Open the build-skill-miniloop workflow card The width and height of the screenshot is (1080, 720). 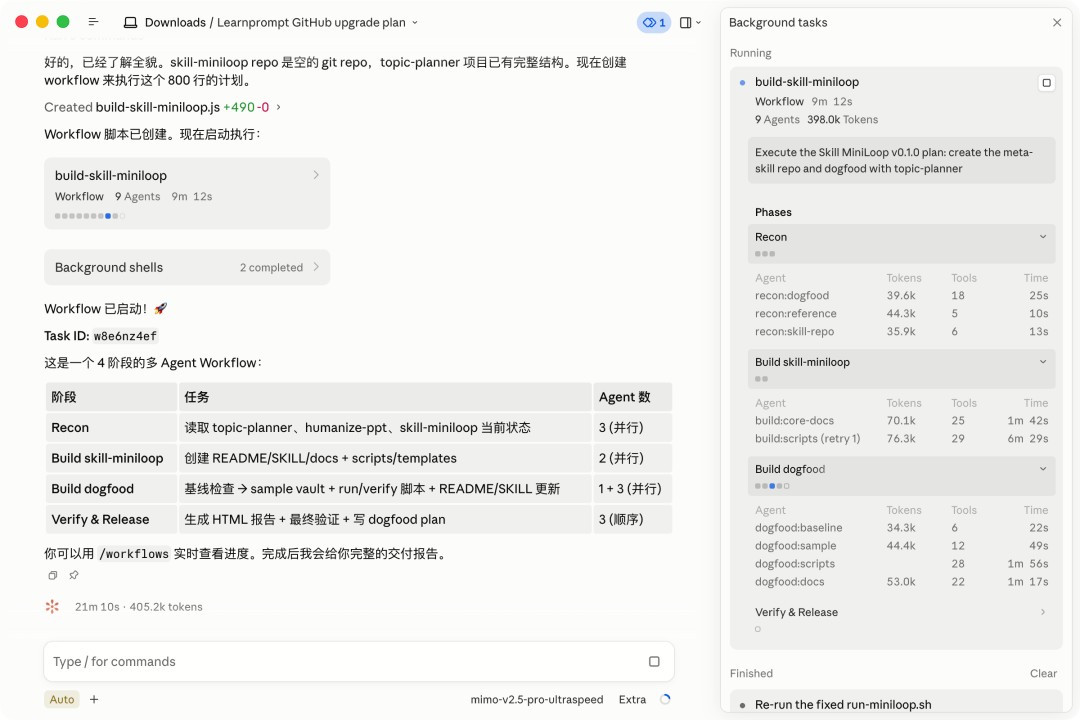(x=187, y=194)
